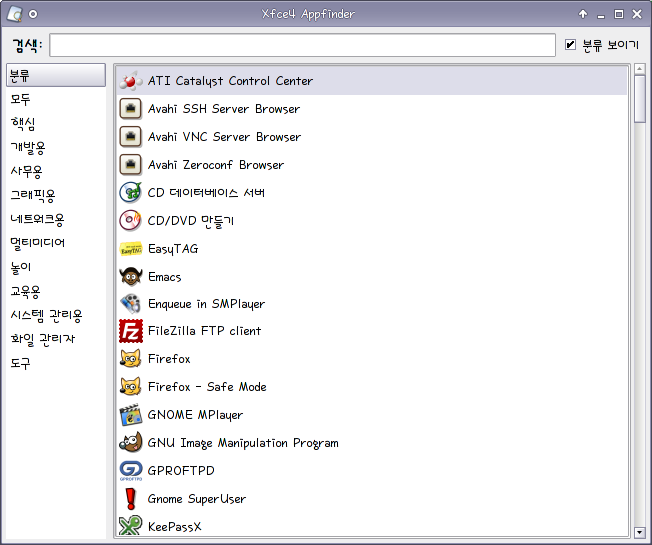Select the 그래픽용 category
652x545 pixels.
coord(33,195)
